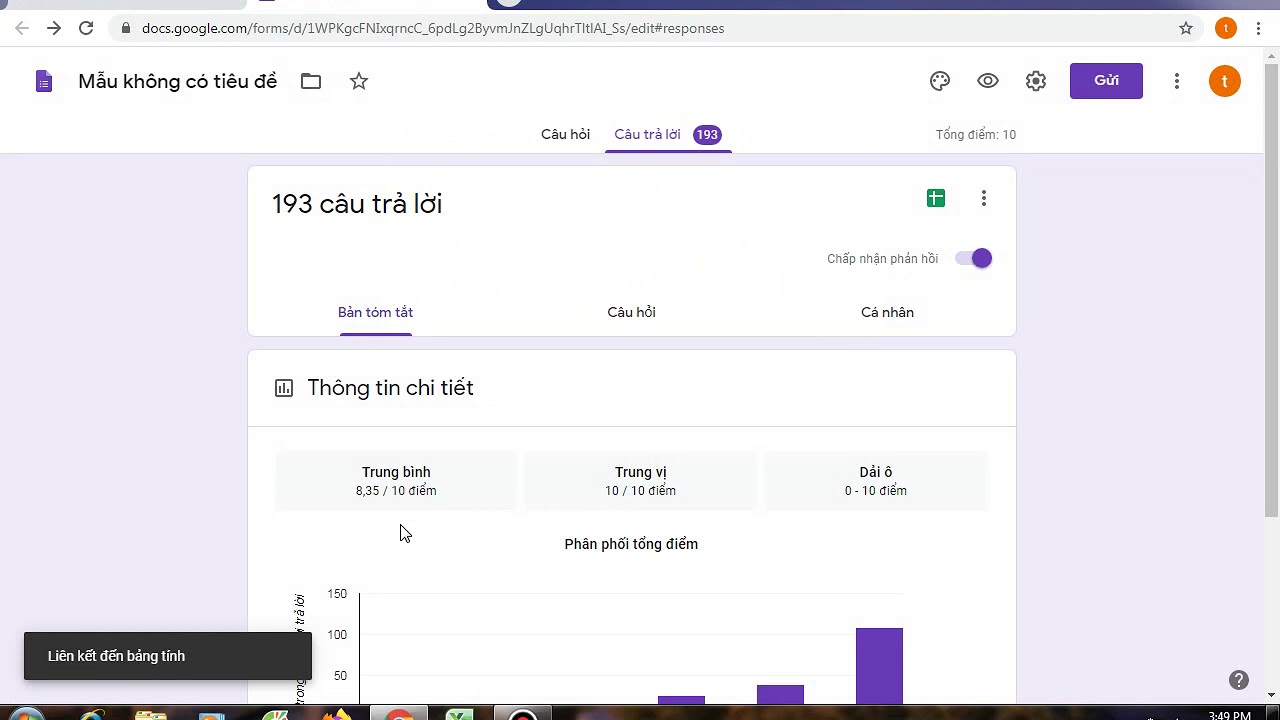Open the form's More options menu
The height and width of the screenshot is (720, 1280).
(x=1177, y=81)
